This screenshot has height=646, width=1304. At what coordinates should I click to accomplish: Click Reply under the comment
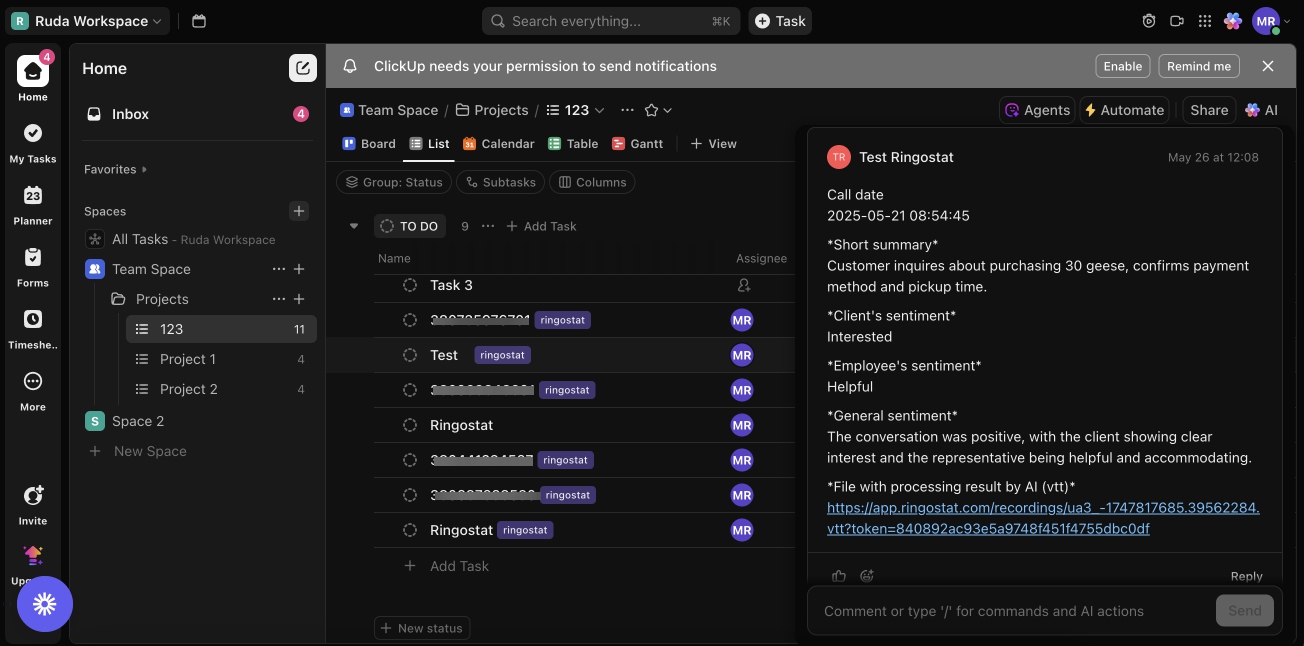click(x=1246, y=576)
